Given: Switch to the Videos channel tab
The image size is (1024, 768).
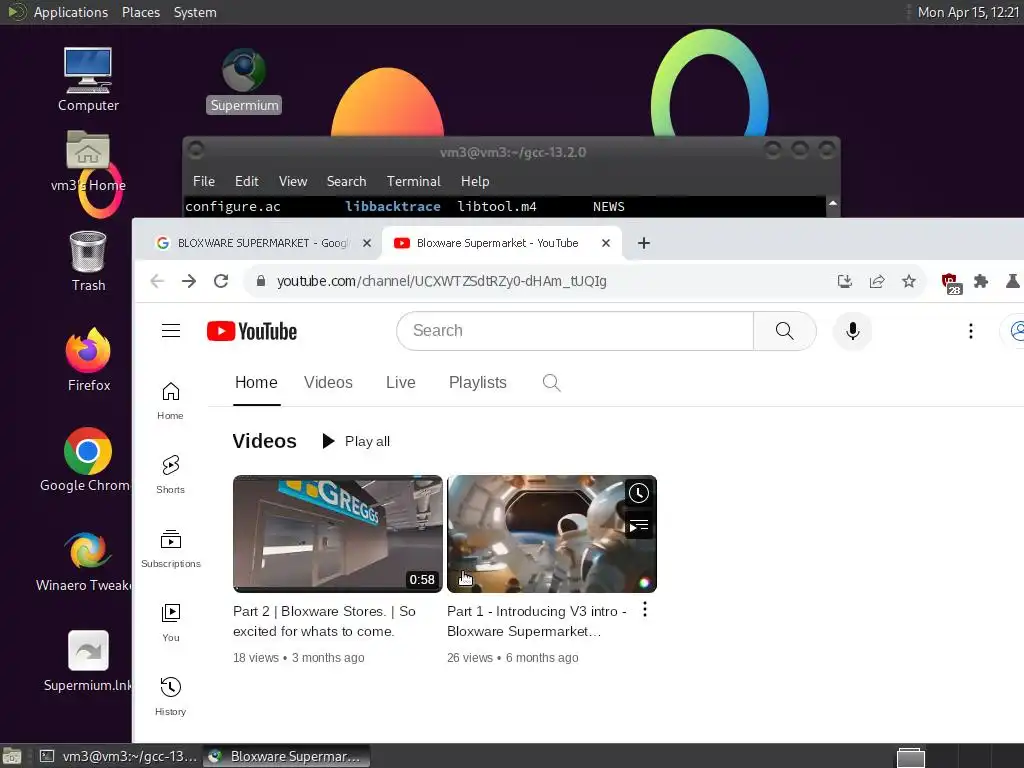Looking at the screenshot, I should pyautogui.click(x=328, y=383).
